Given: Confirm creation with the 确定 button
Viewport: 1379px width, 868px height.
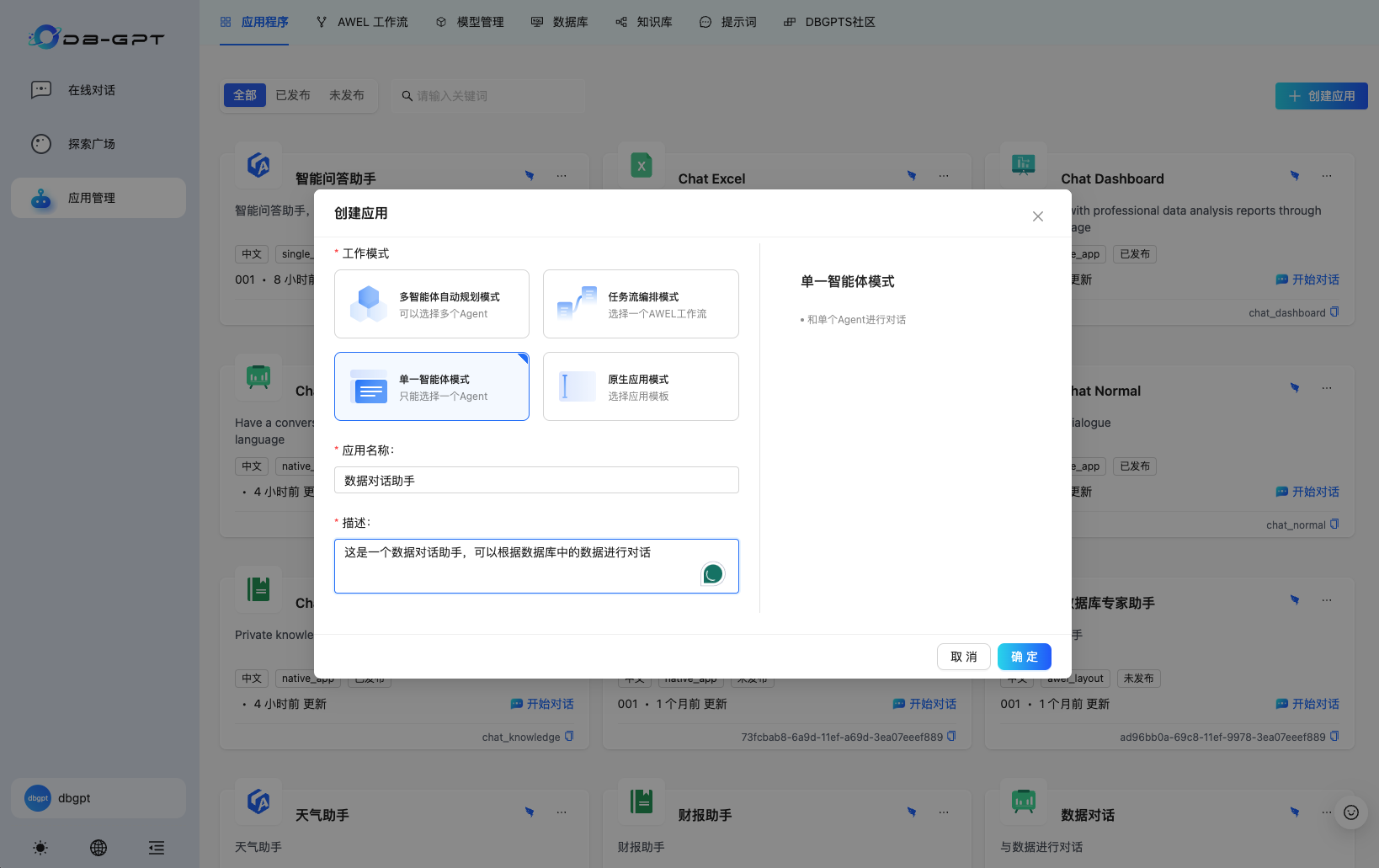Looking at the screenshot, I should [1024, 656].
